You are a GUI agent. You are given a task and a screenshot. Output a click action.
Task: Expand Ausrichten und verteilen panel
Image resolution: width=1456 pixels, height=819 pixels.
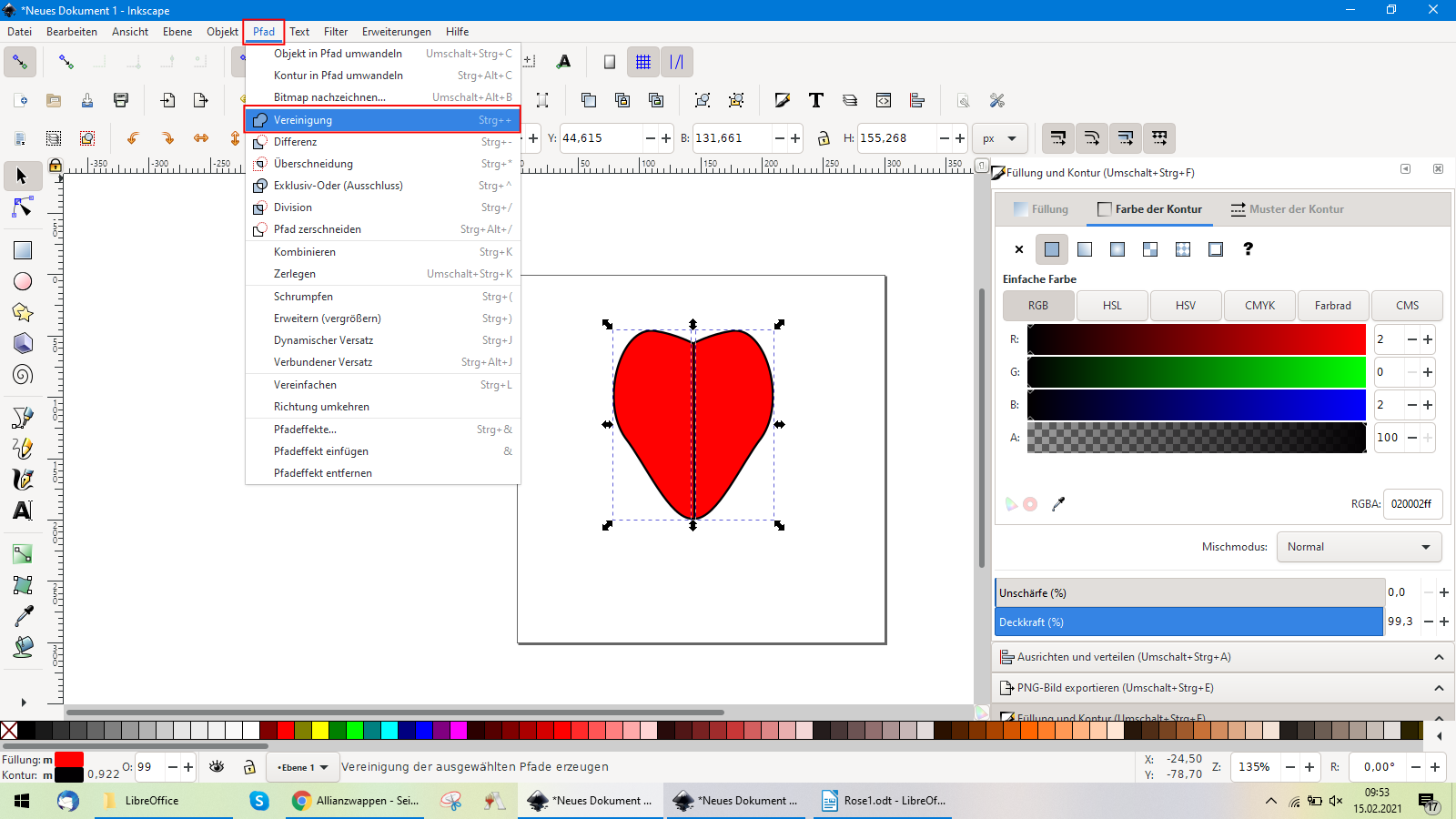pos(1220,657)
